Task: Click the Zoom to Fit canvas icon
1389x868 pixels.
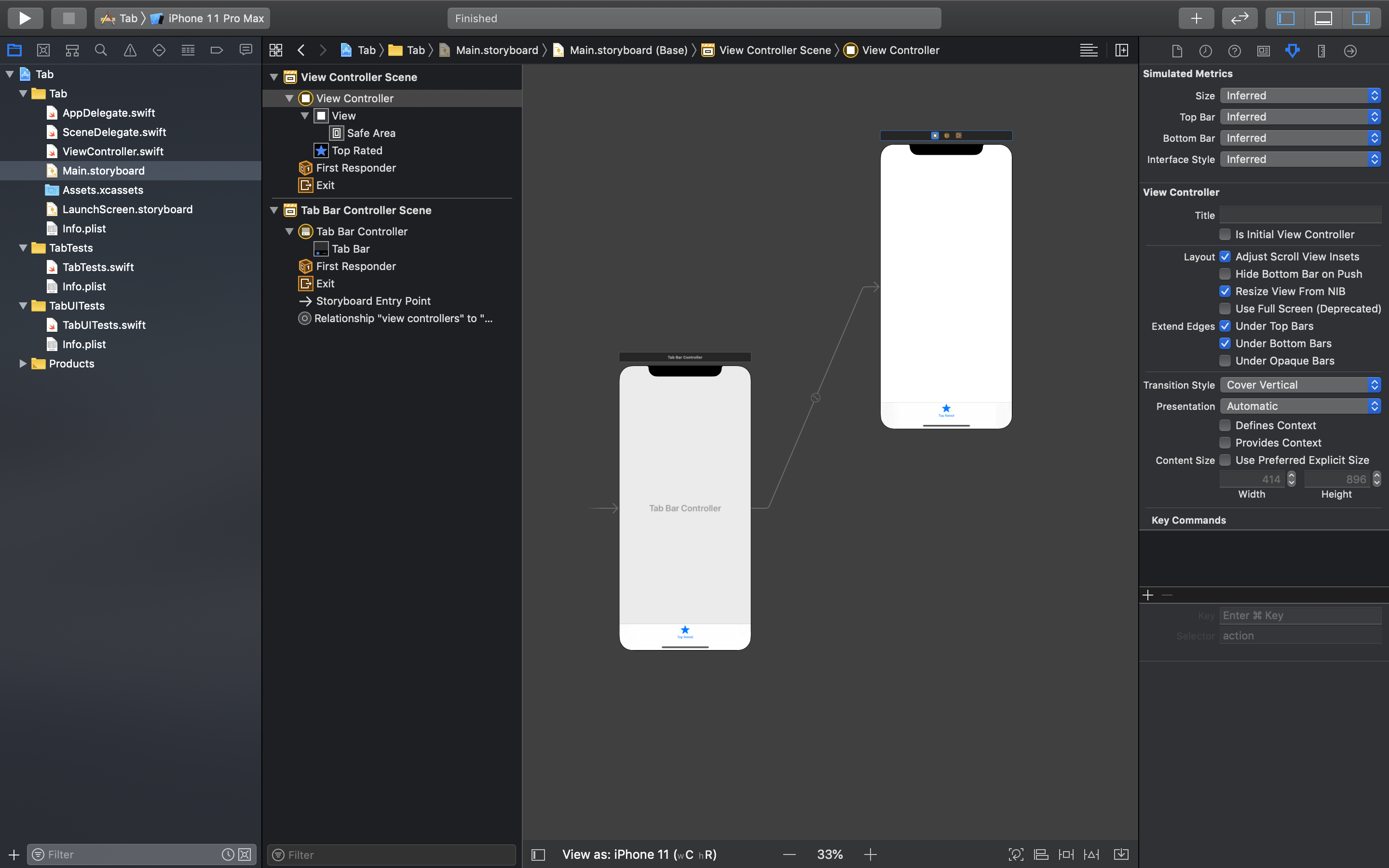Action: 1015,854
